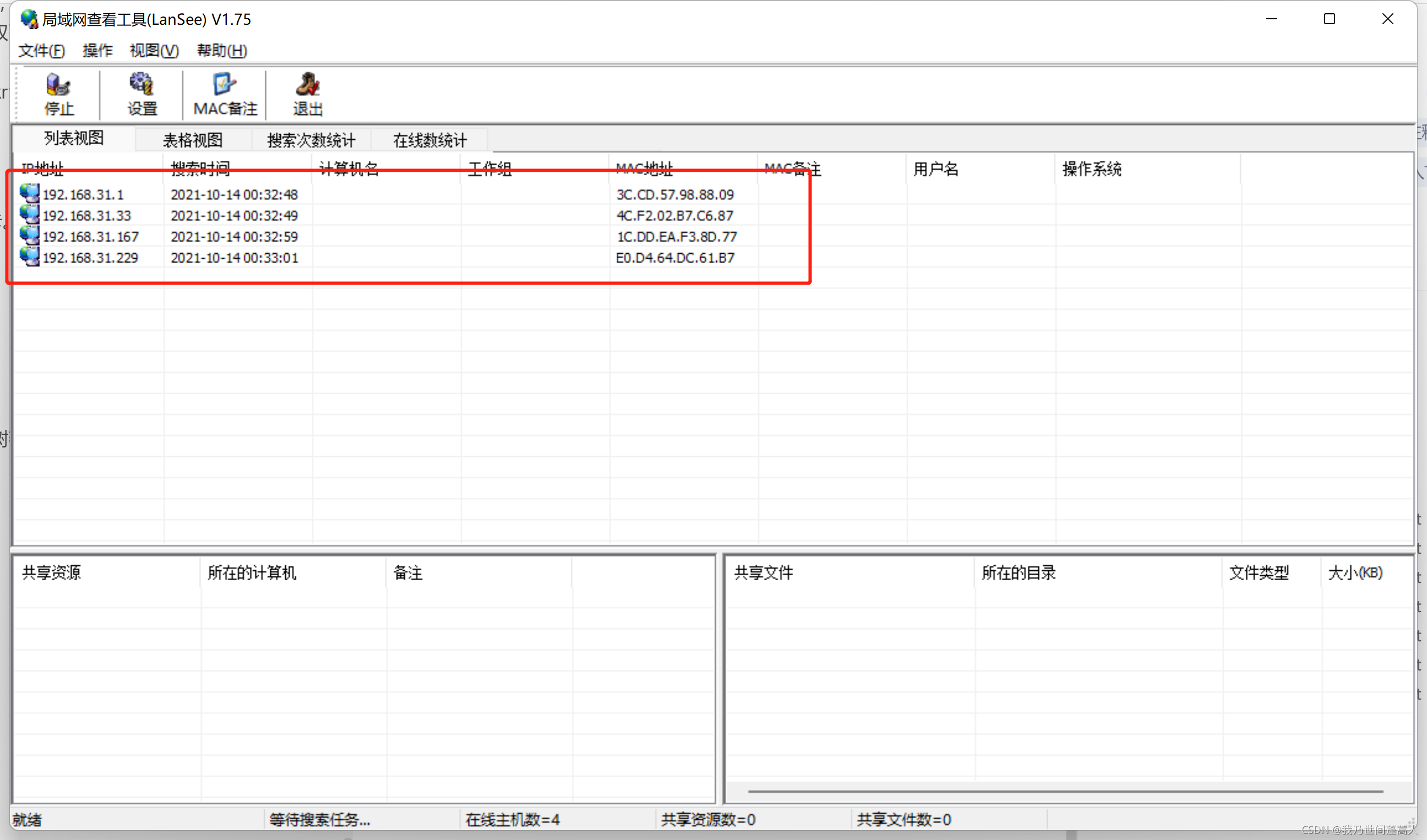
Task: Sort by the IP地址 column header
Action: (89, 168)
